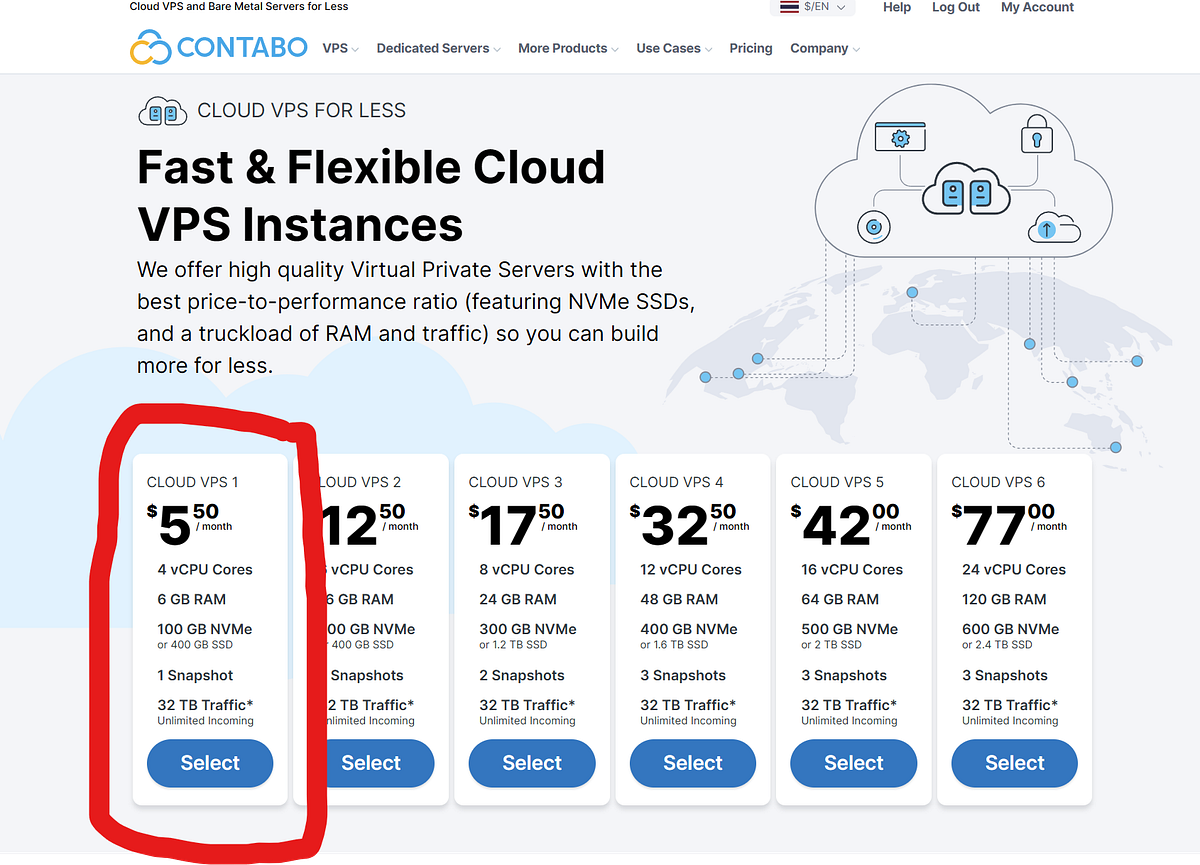1200x865 pixels.
Task: Open the $/EN language selector
Action: 813,7
